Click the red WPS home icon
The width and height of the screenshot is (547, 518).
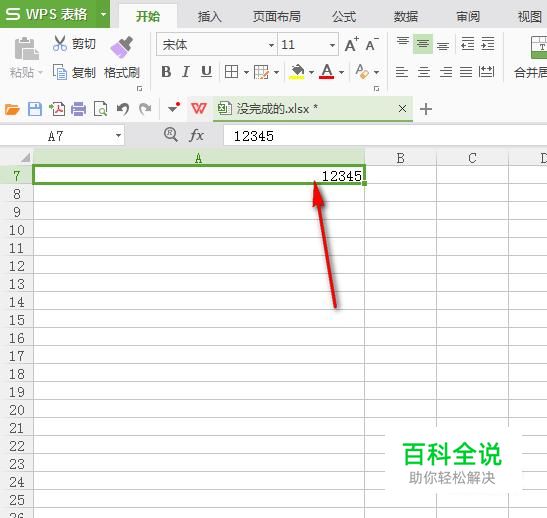[199, 108]
